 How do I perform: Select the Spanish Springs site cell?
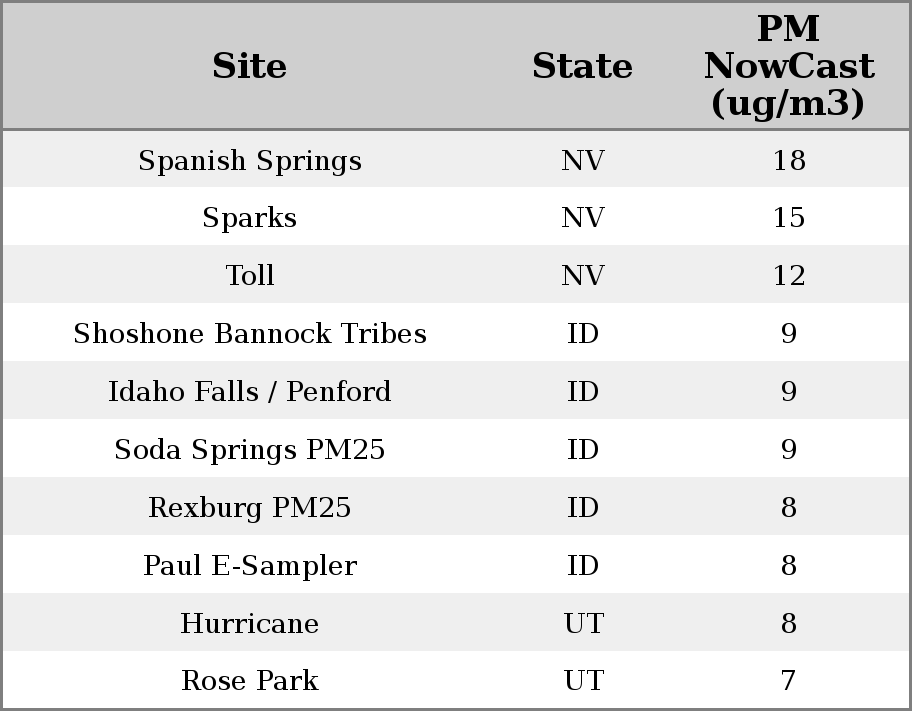(x=249, y=161)
